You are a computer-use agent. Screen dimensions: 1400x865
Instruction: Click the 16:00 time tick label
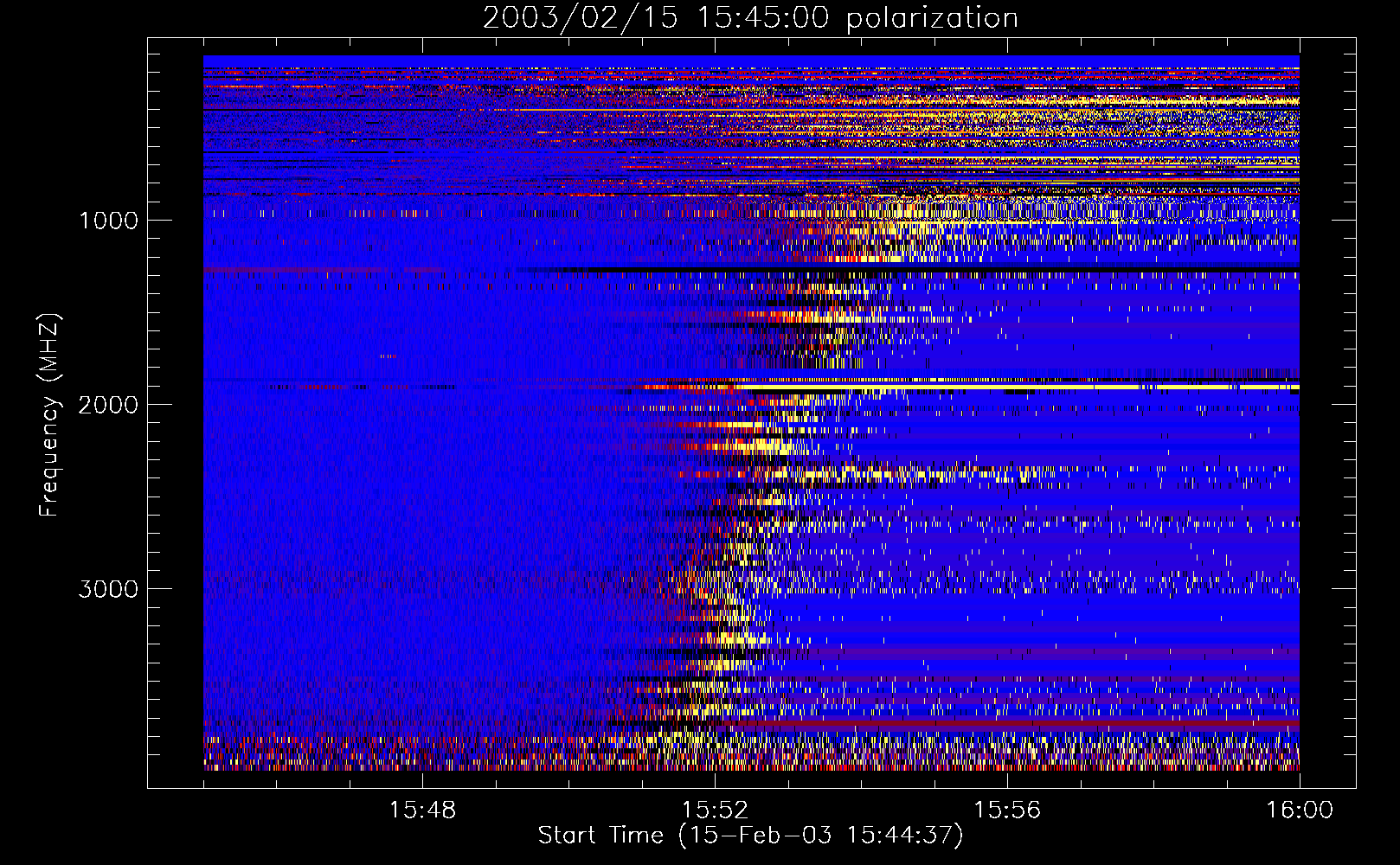point(1300,811)
